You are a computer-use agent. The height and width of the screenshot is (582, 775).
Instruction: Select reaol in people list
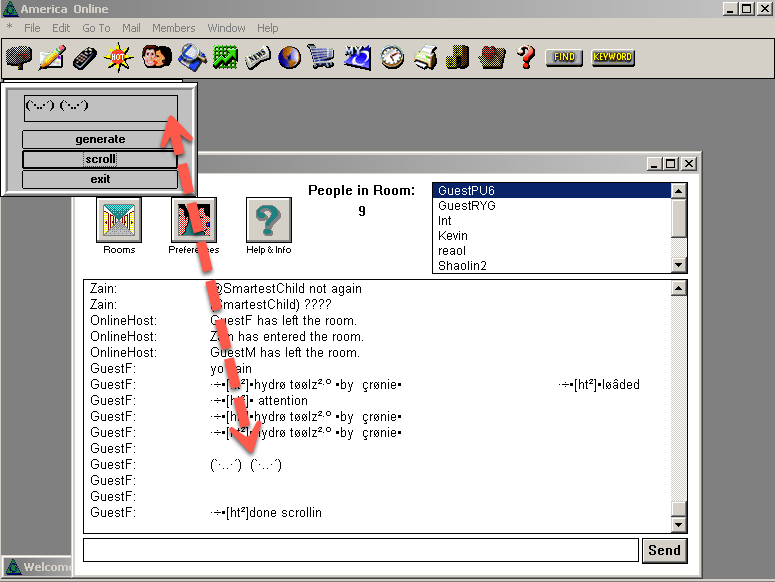pos(552,251)
